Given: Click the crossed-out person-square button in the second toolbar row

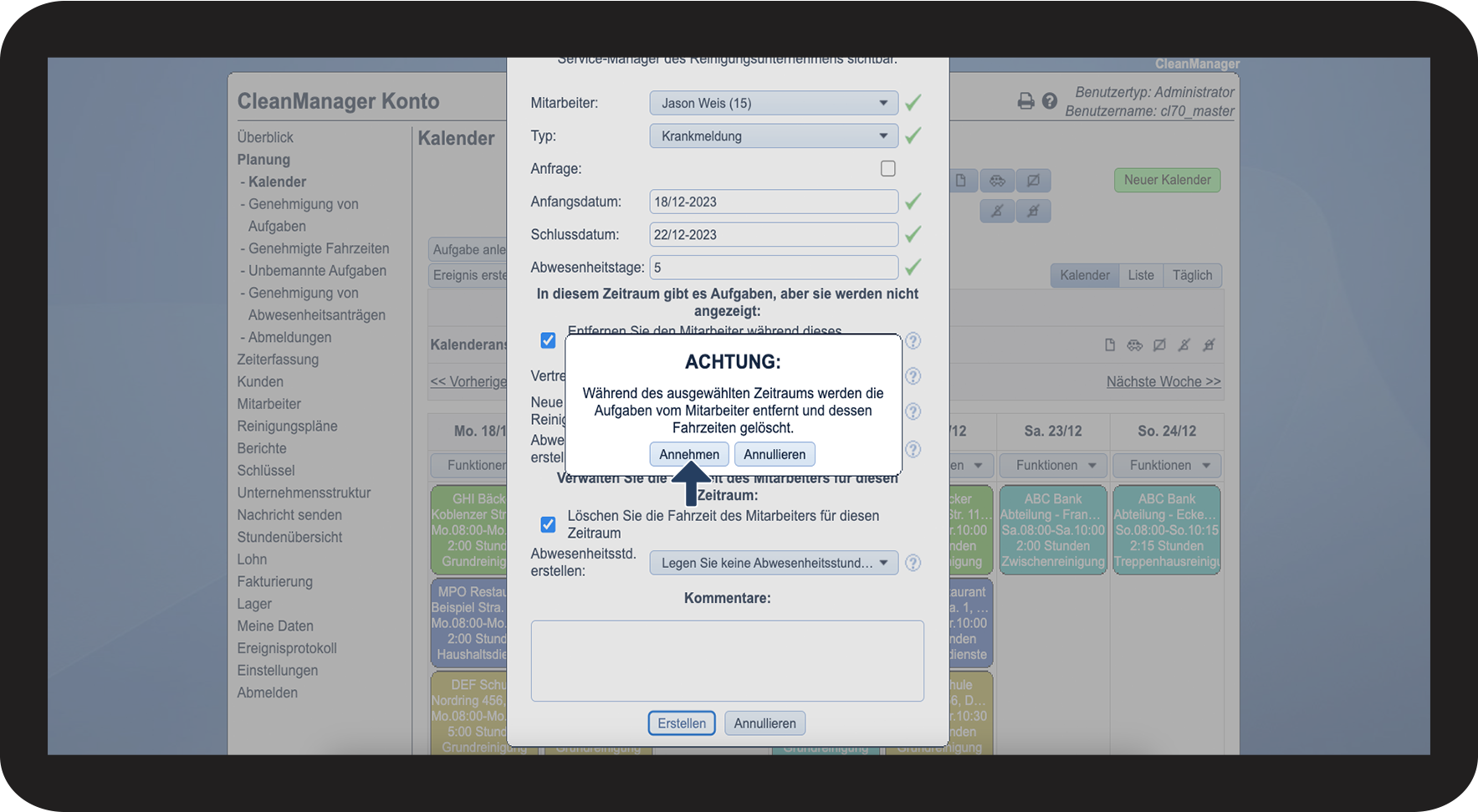Looking at the screenshot, I should 1034,211.
